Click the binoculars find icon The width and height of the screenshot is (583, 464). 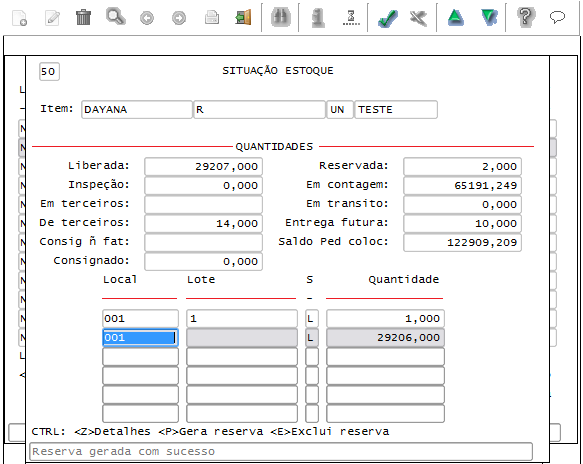click(x=280, y=17)
